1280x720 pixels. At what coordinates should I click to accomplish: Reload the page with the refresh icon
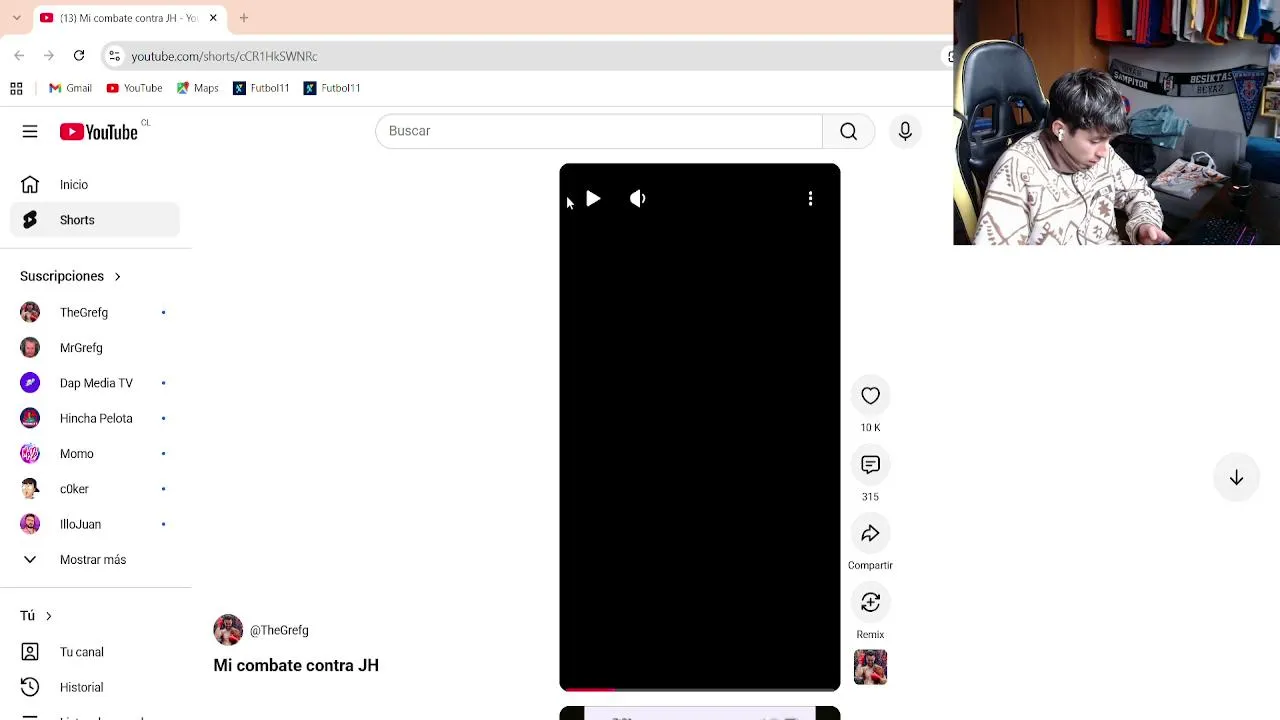79,56
